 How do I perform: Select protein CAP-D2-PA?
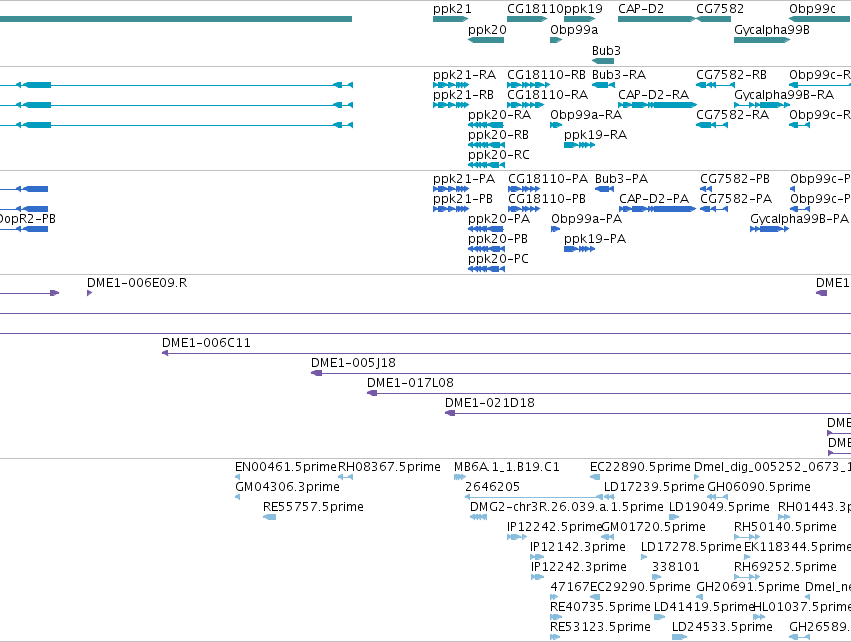tap(658, 209)
